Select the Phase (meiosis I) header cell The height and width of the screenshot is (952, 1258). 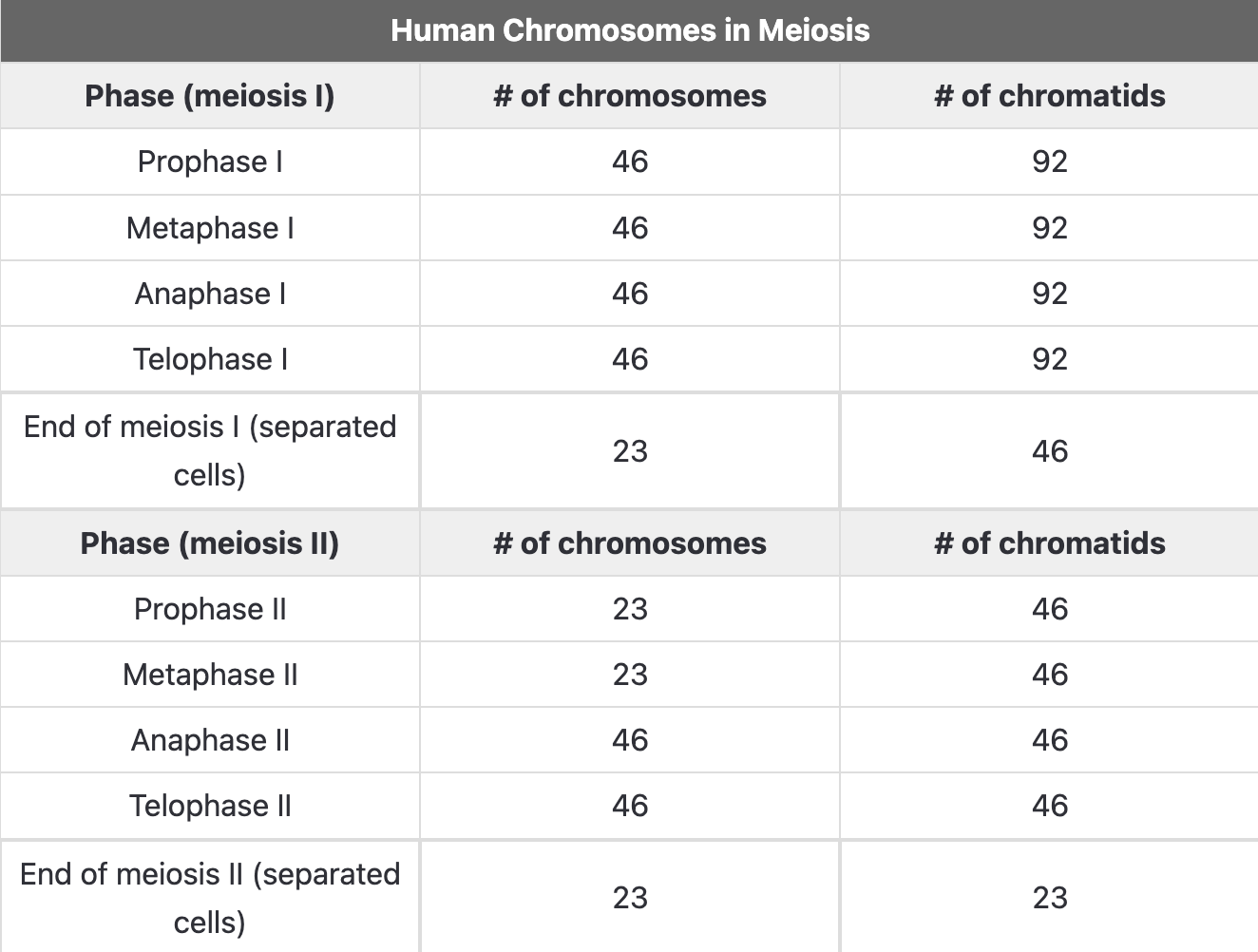210,96
